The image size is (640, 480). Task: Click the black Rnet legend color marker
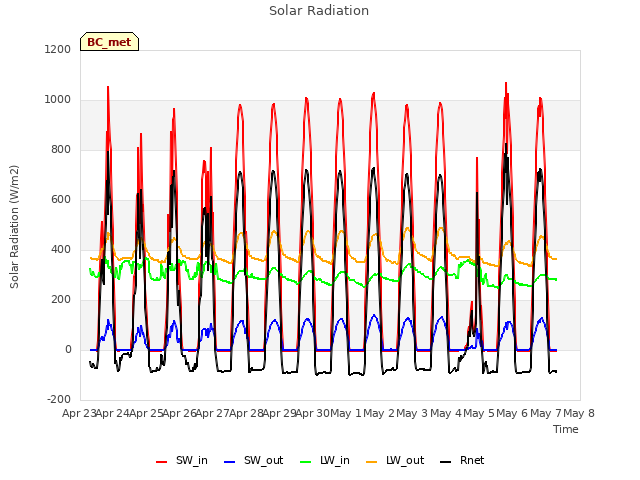coord(446,462)
